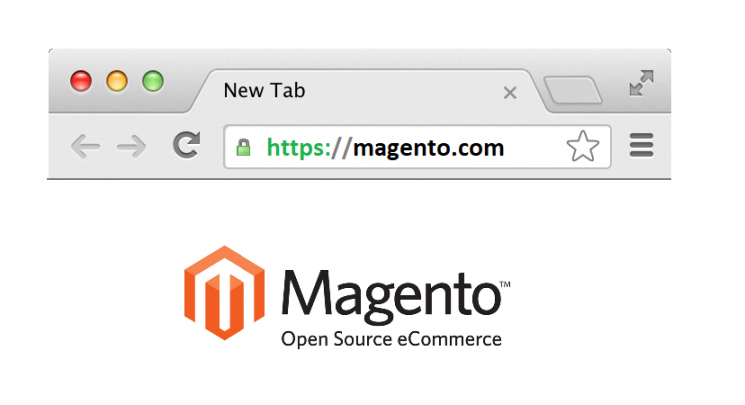Open the hamburger Chrome menu
The image size is (745, 405).
(x=641, y=145)
